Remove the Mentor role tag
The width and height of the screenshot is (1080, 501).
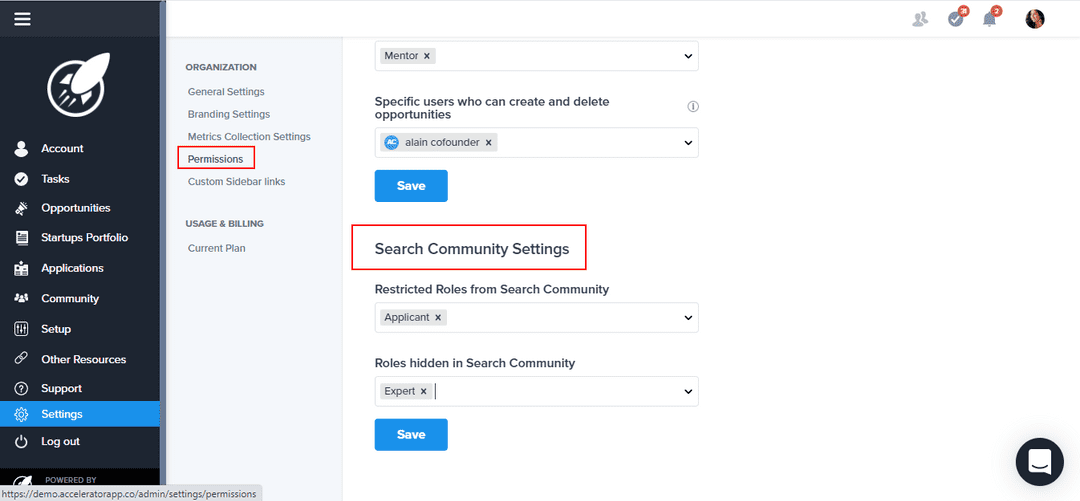(x=427, y=56)
